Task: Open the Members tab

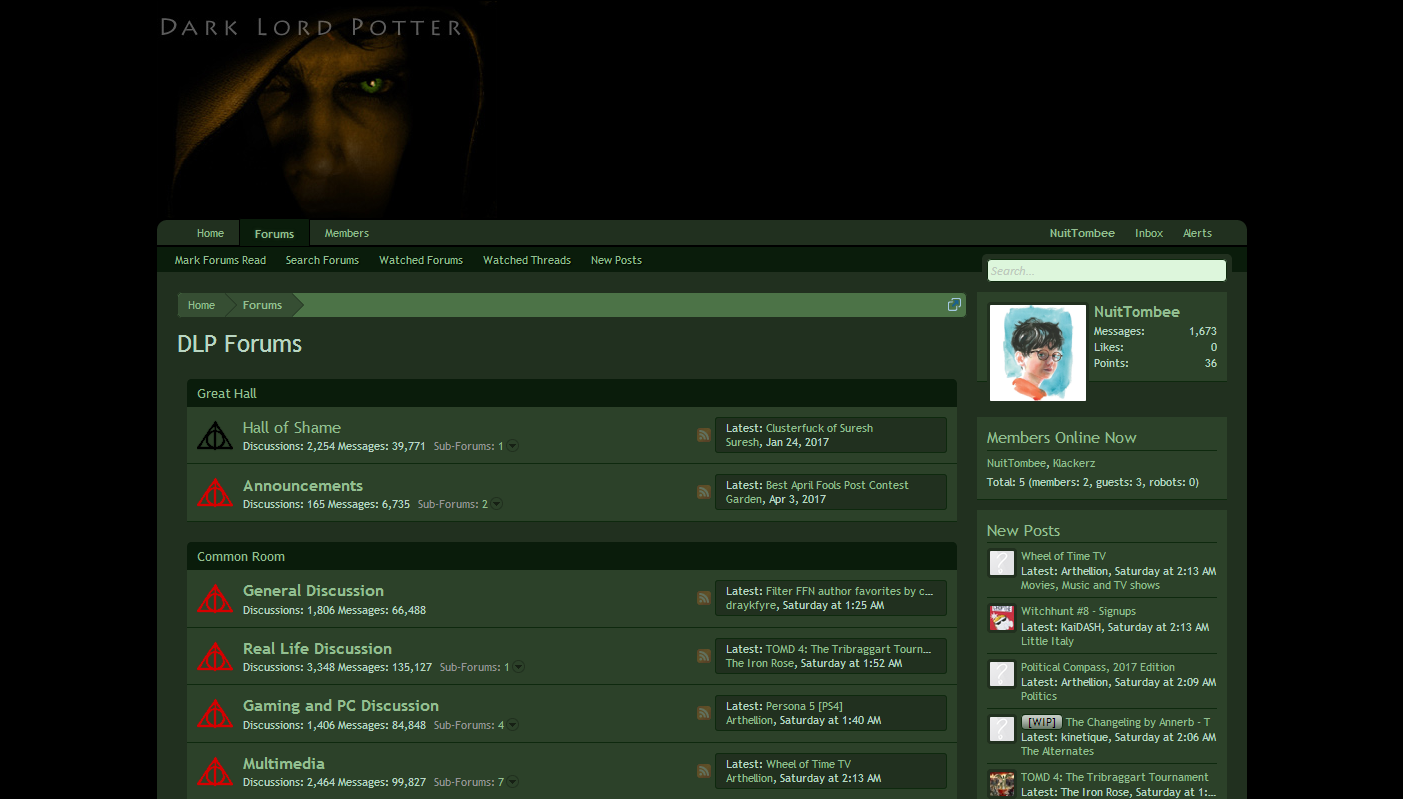Action: 347,233
